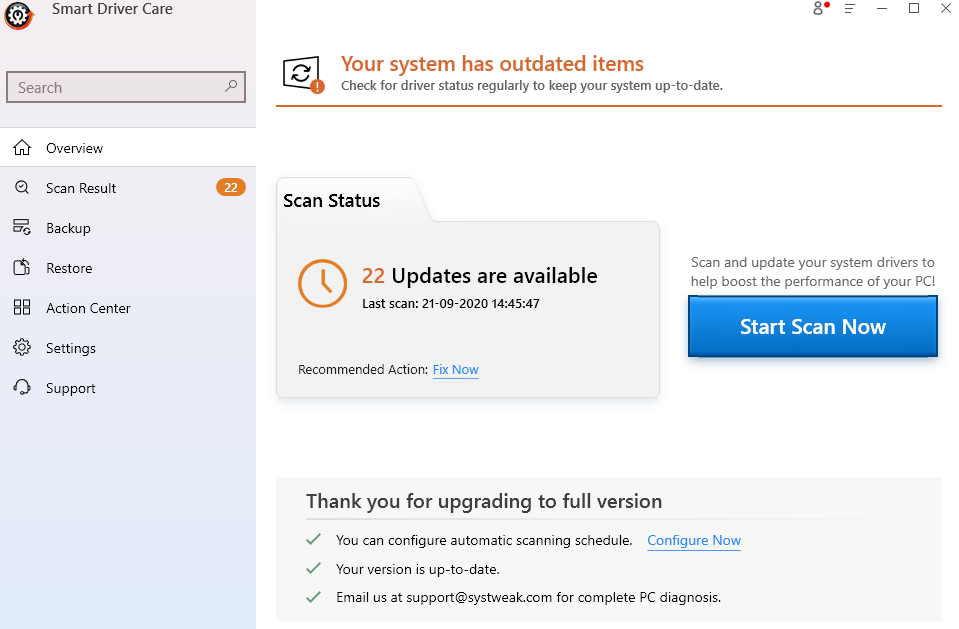Click into the Search field

click(115, 87)
